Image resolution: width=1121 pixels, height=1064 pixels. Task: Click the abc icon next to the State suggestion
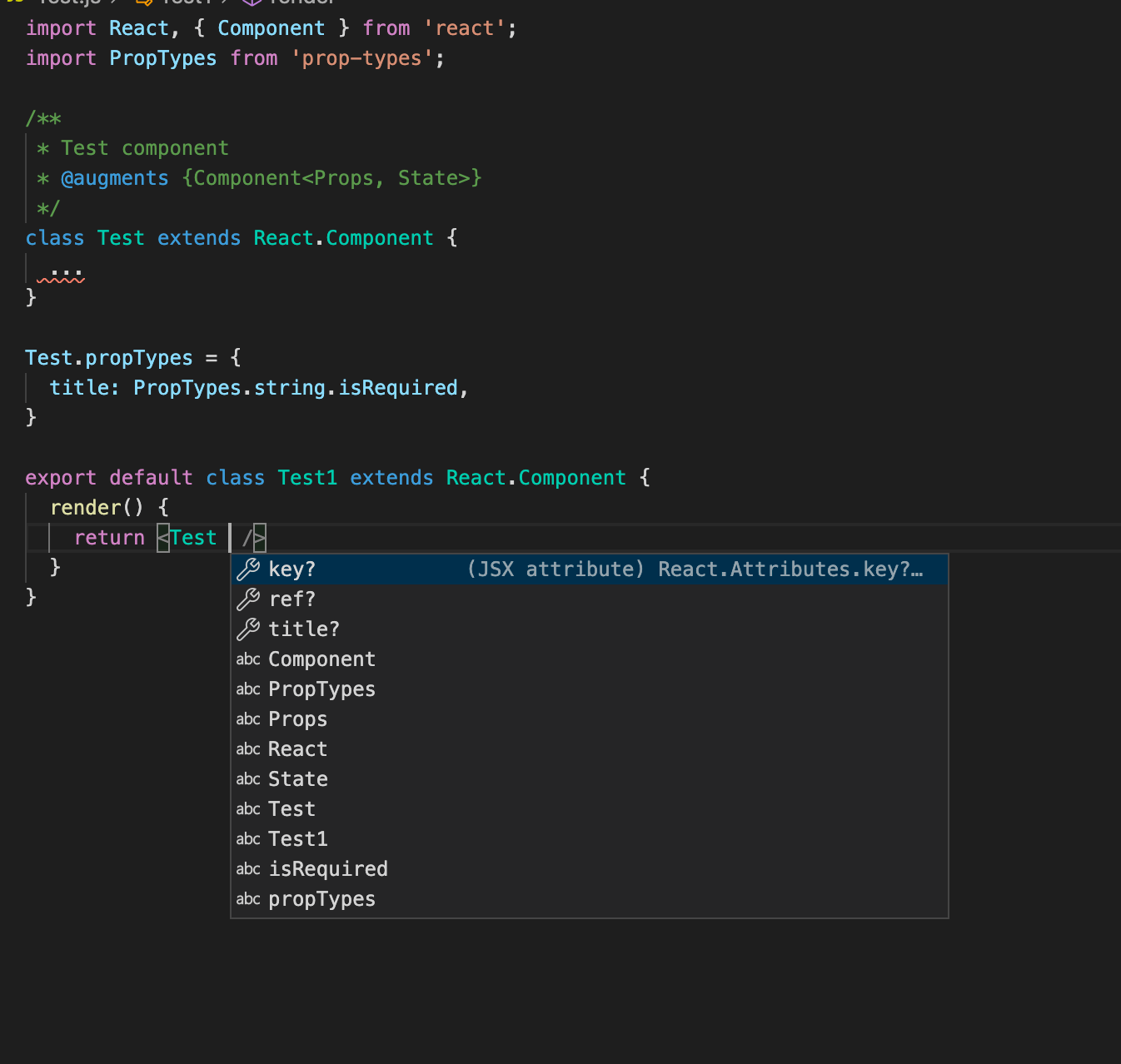(x=247, y=778)
